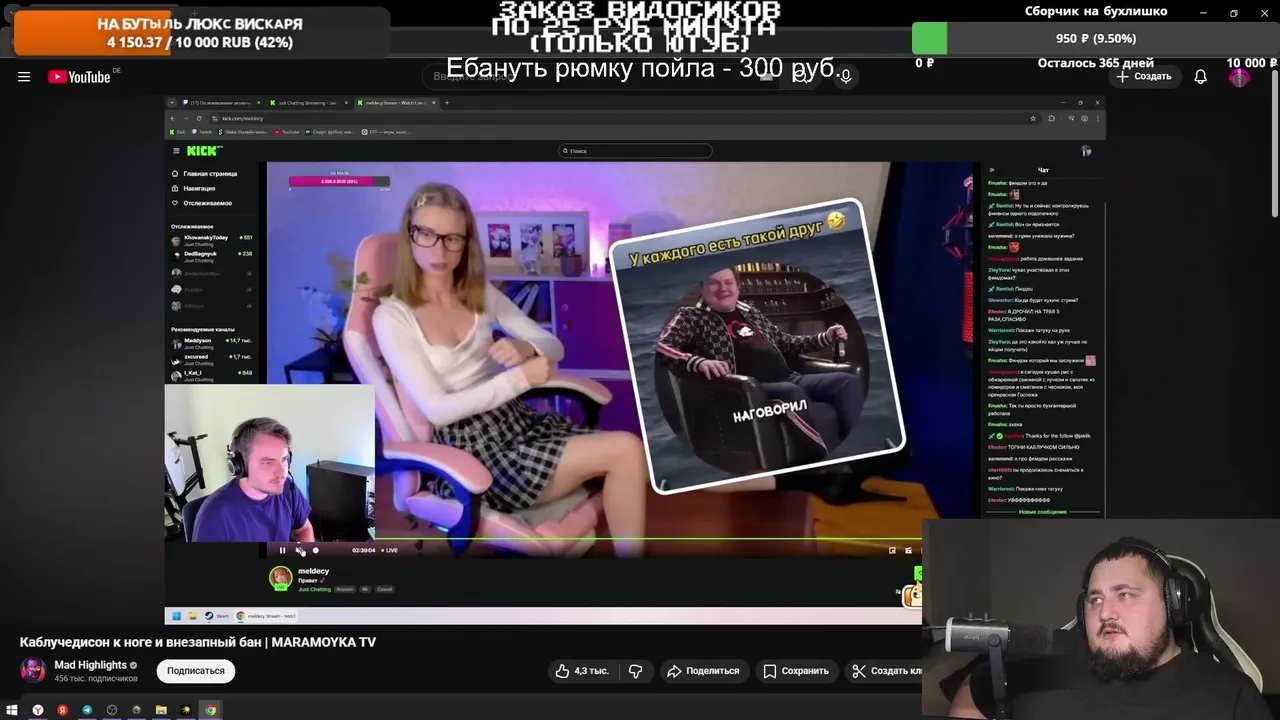The image size is (1280, 720).
Task: Open the red Yandex icon in taskbar
Action: [62, 710]
